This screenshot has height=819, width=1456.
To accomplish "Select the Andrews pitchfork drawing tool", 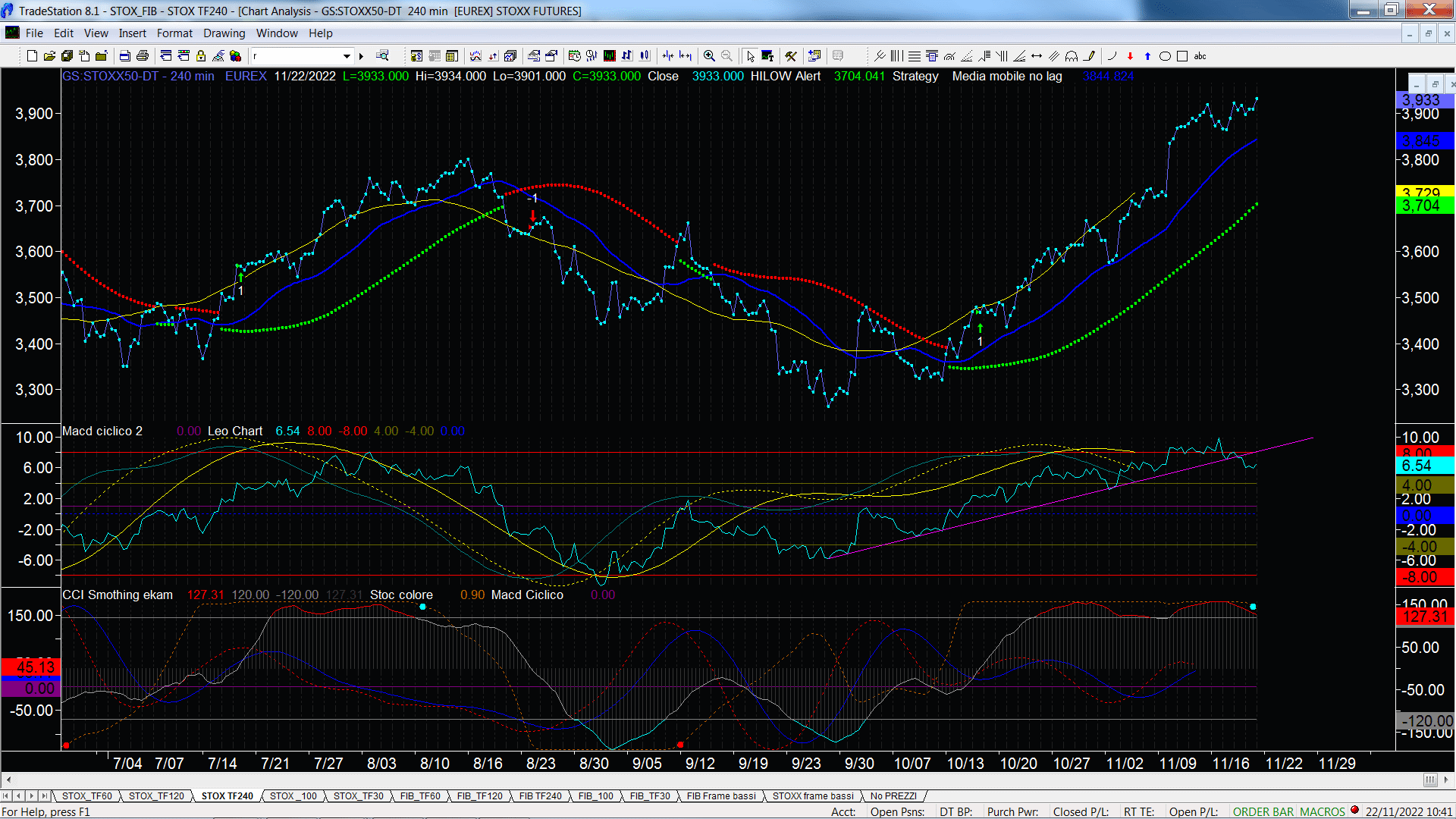I will (879, 56).
